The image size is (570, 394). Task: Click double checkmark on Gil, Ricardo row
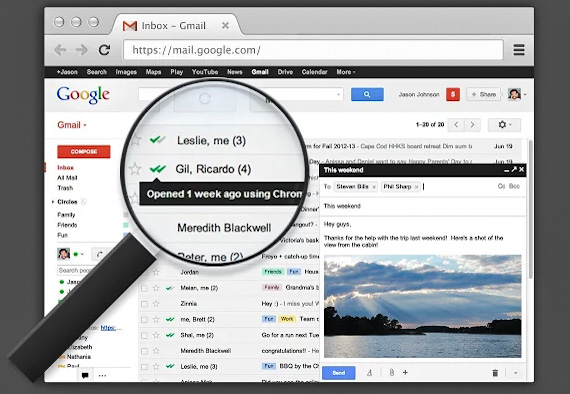pos(158,169)
